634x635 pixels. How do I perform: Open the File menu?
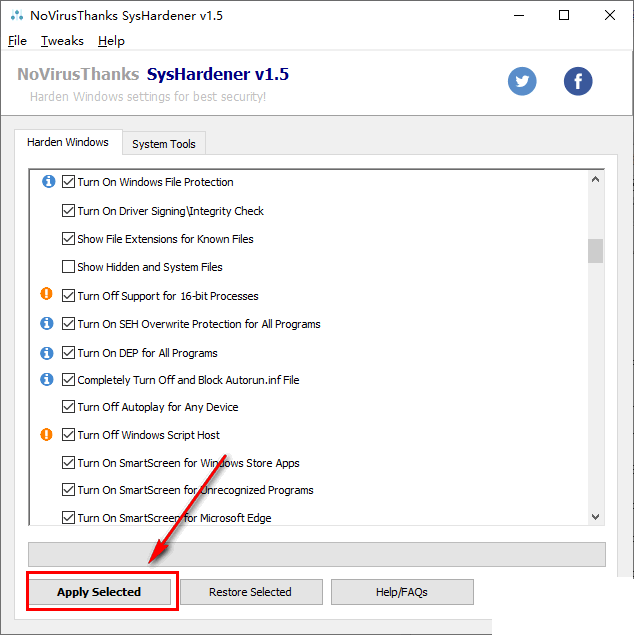(x=17, y=41)
